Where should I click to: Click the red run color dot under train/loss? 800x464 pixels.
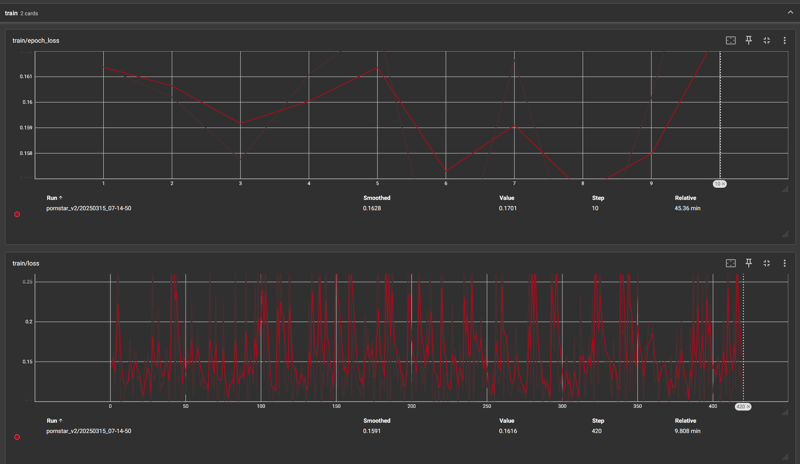17,437
